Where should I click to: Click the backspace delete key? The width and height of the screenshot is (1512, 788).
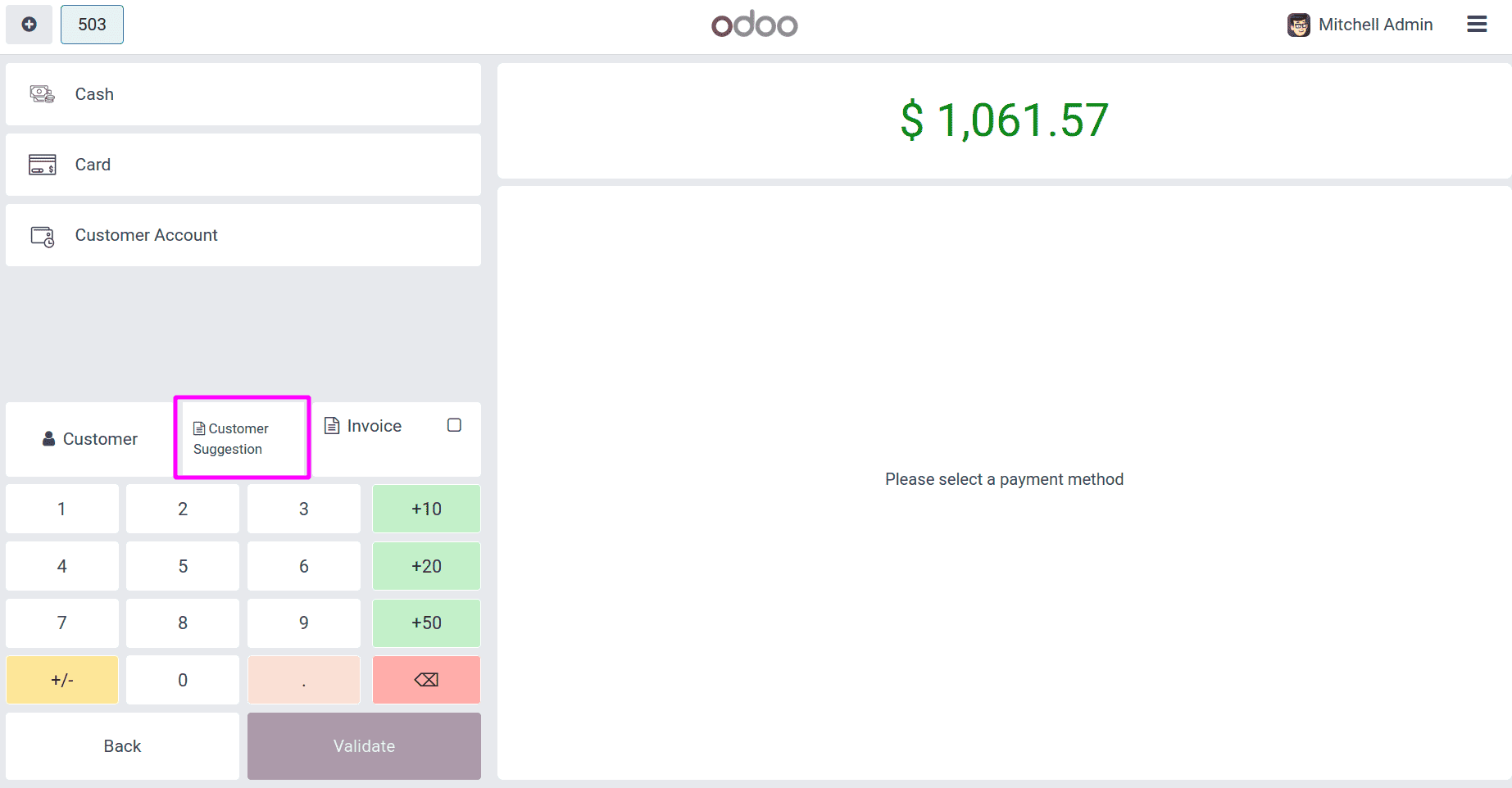click(x=426, y=680)
